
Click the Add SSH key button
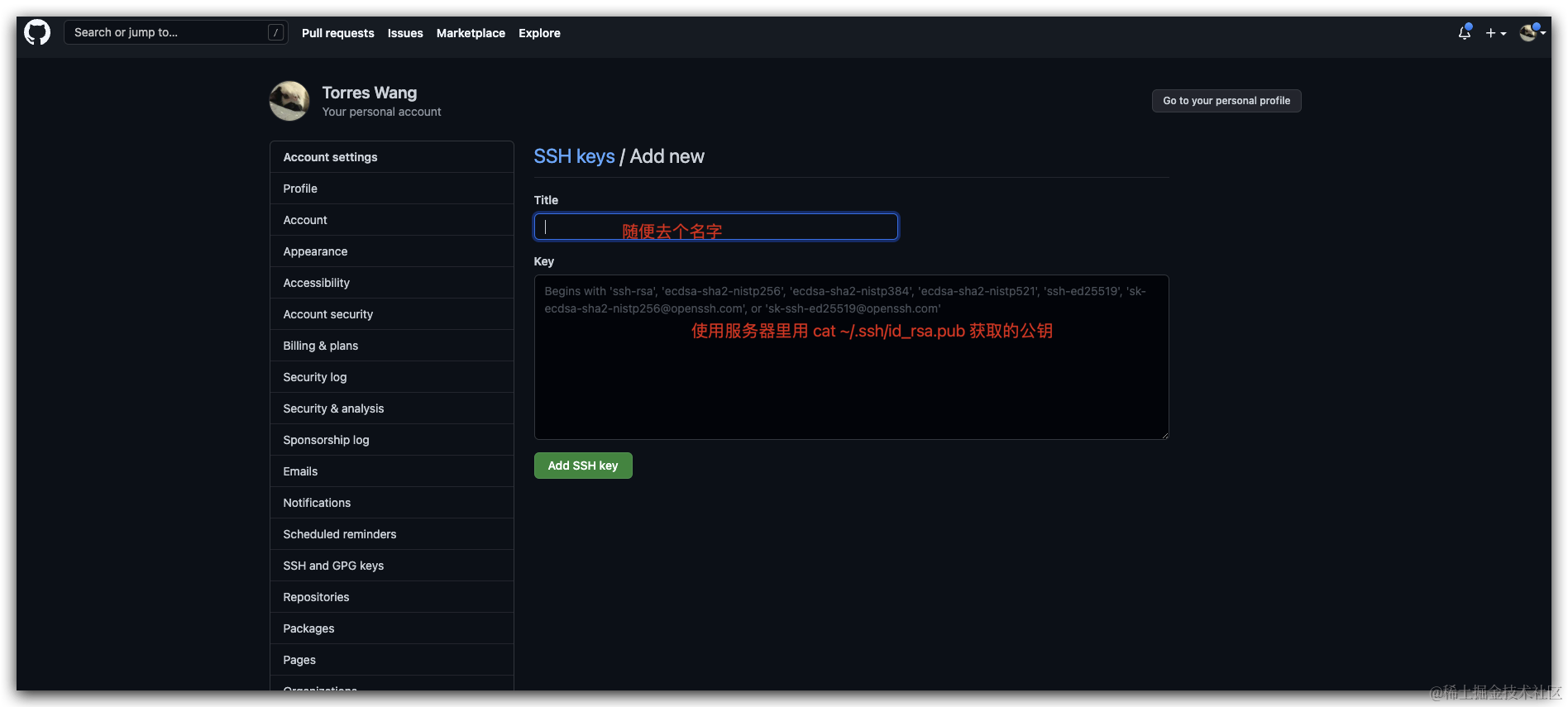pos(583,466)
